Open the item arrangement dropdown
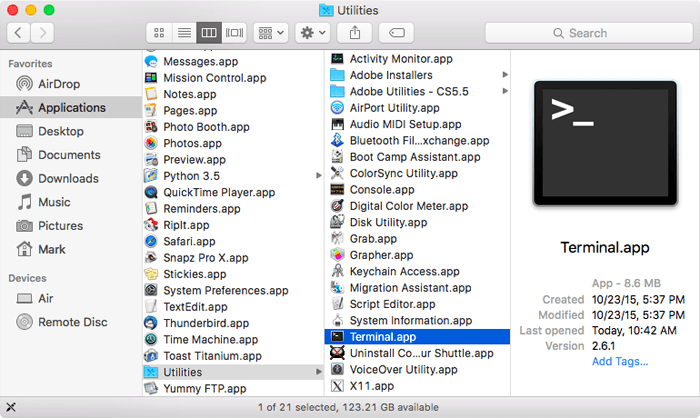Image resolution: width=700 pixels, height=418 pixels. click(271, 33)
